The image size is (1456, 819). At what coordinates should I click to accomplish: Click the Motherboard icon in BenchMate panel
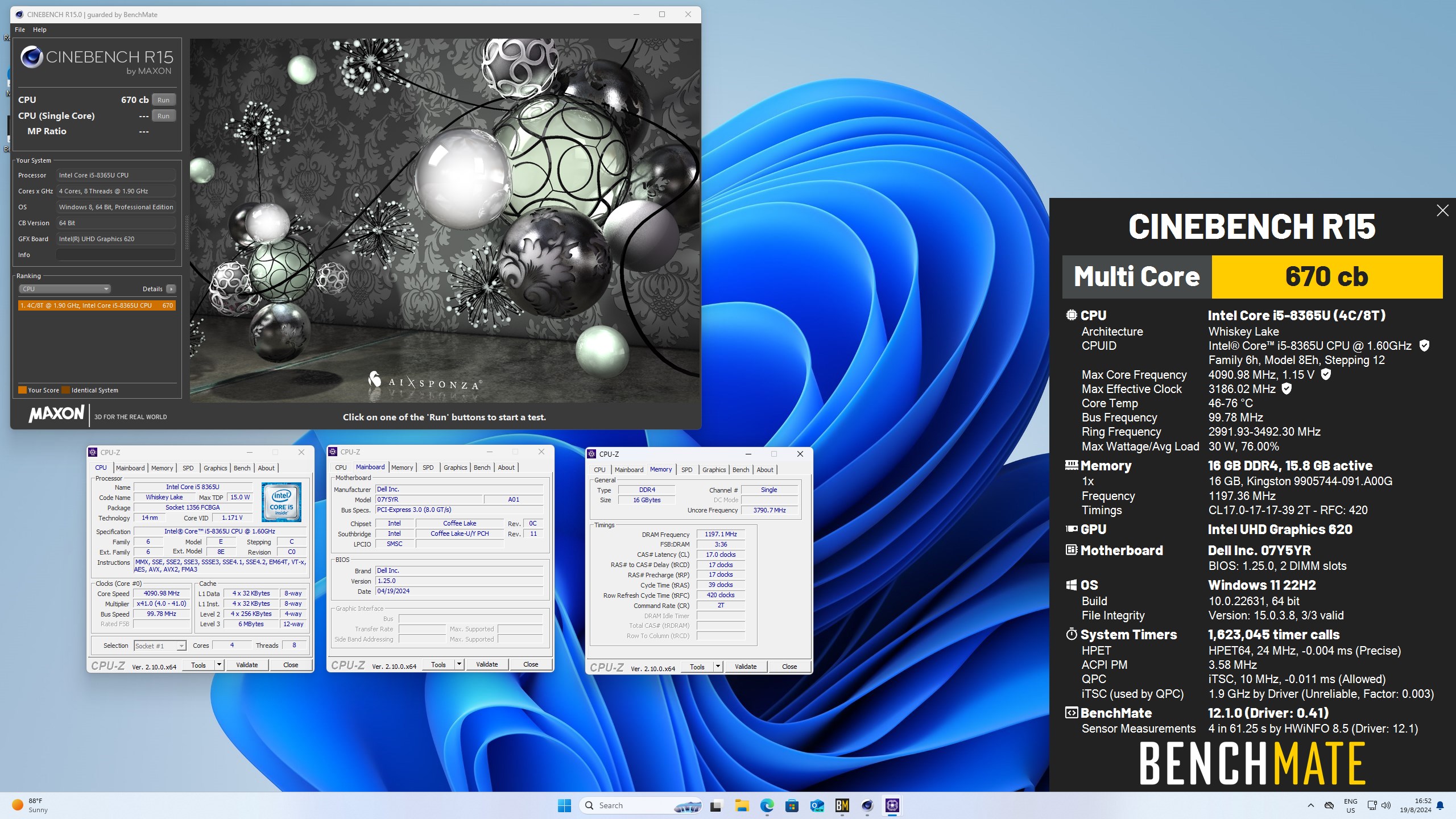tap(1071, 550)
